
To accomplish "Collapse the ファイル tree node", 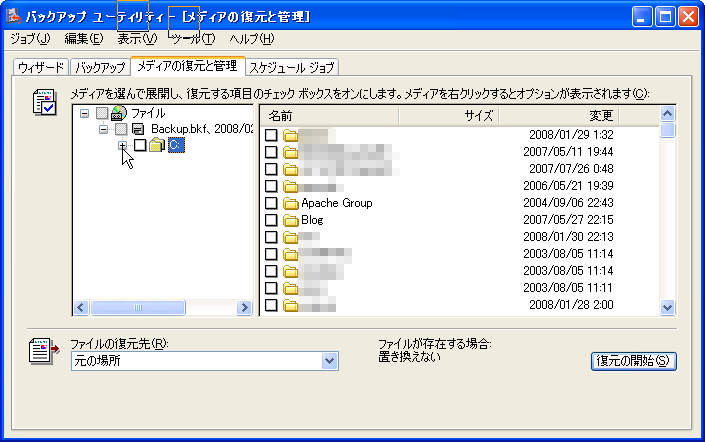I will tap(85, 113).
